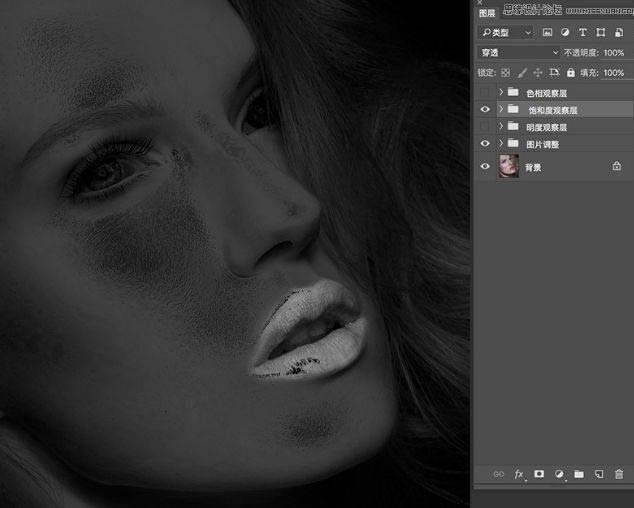Open the 穿透 blend mode dropdown
The height and width of the screenshot is (508, 634).
(x=518, y=52)
